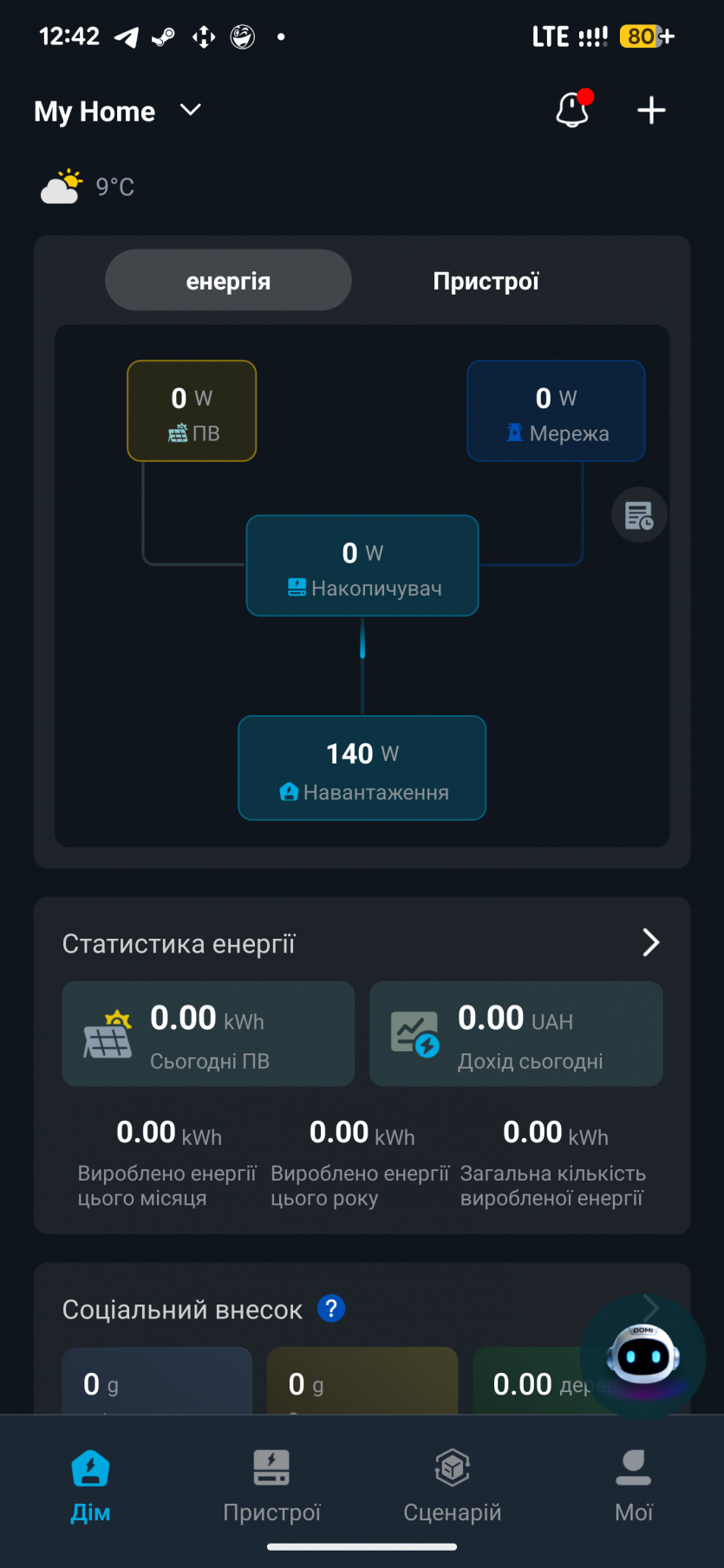Tap the help icon beside Соціальний внесок
Viewport: 724px width, 1568px height.
(x=331, y=1308)
